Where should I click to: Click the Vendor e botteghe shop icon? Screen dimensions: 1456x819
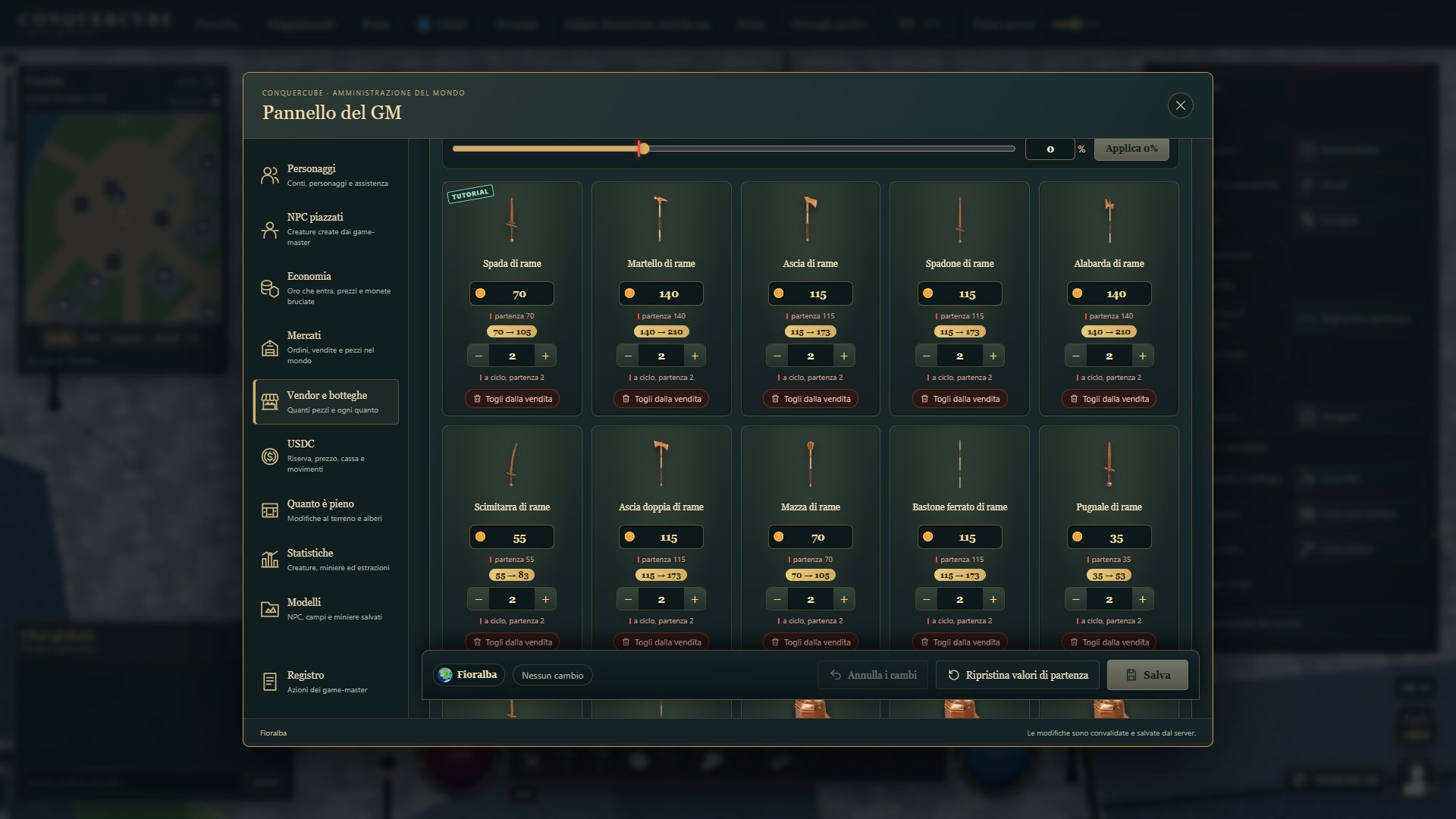(270, 402)
